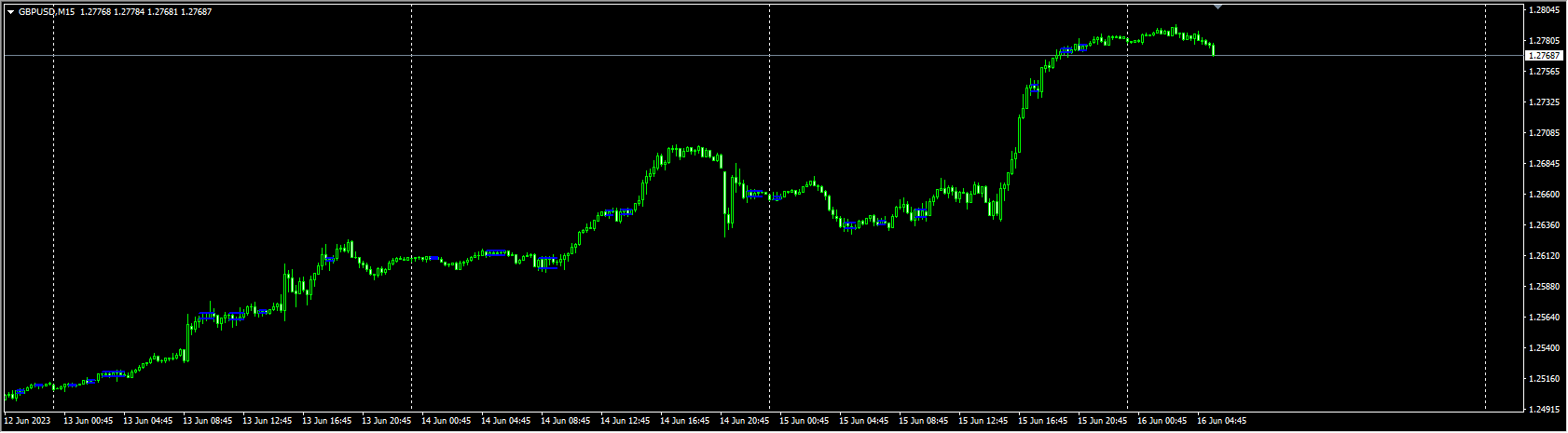Click the 1.28045 price axis label
1568x433 pixels.
click(x=1545, y=10)
